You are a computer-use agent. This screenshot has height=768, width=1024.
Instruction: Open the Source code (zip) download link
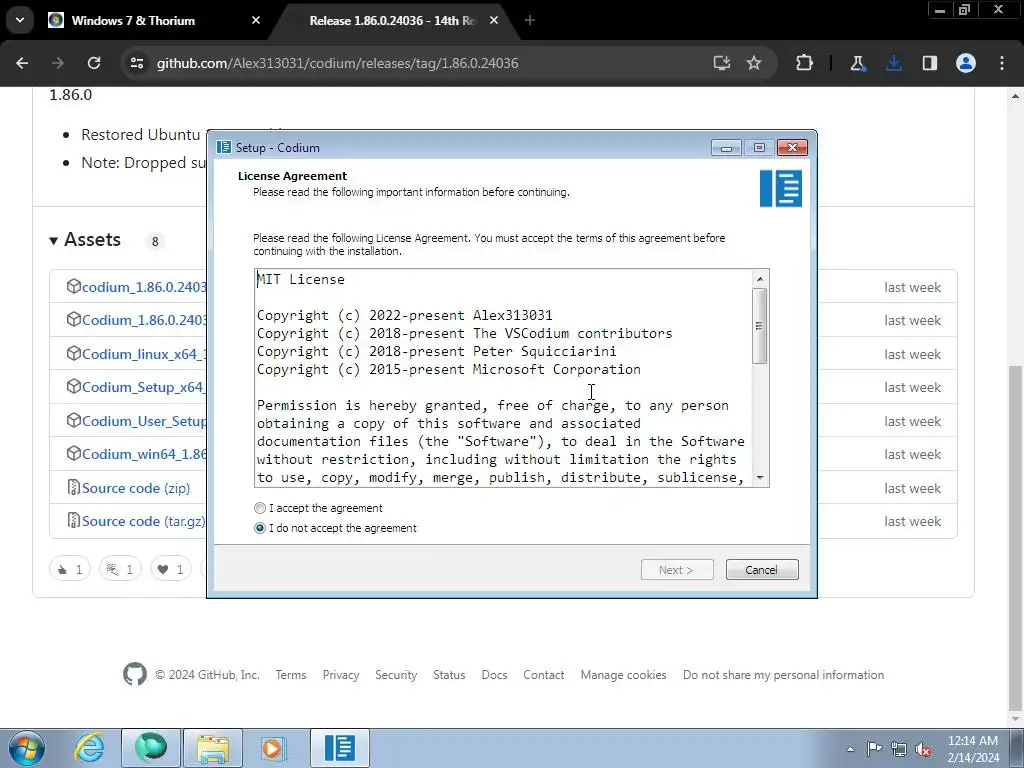click(x=136, y=488)
